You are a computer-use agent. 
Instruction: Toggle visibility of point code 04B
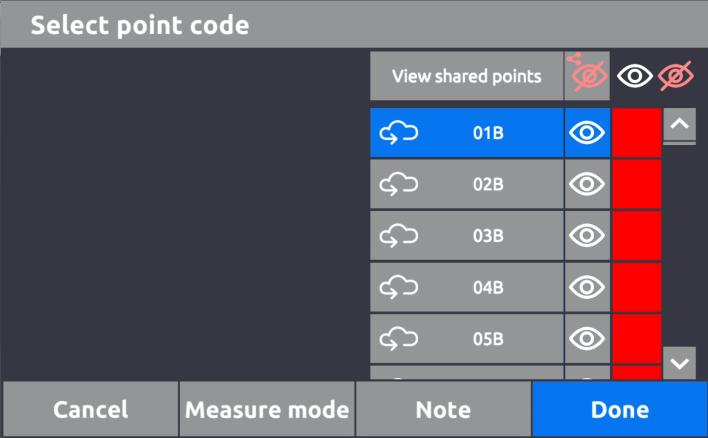pyautogui.click(x=587, y=288)
